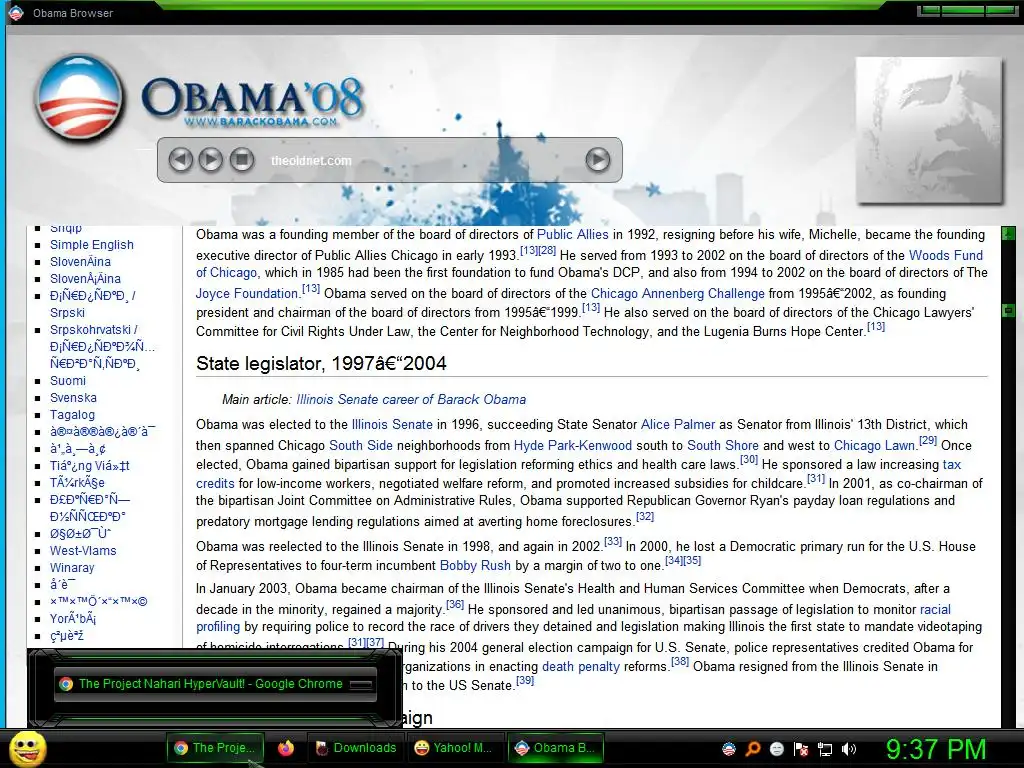Image resolution: width=1024 pixels, height=768 pixels.
Task: Select Simple English language link
Action: pos(91,244)
